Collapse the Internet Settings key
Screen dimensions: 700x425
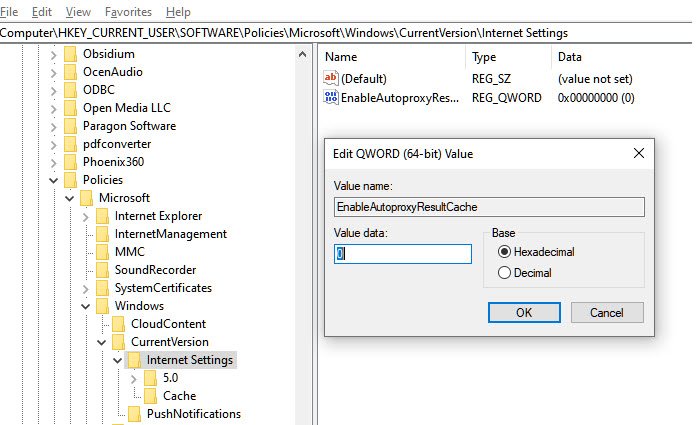(x=118, y=360)
